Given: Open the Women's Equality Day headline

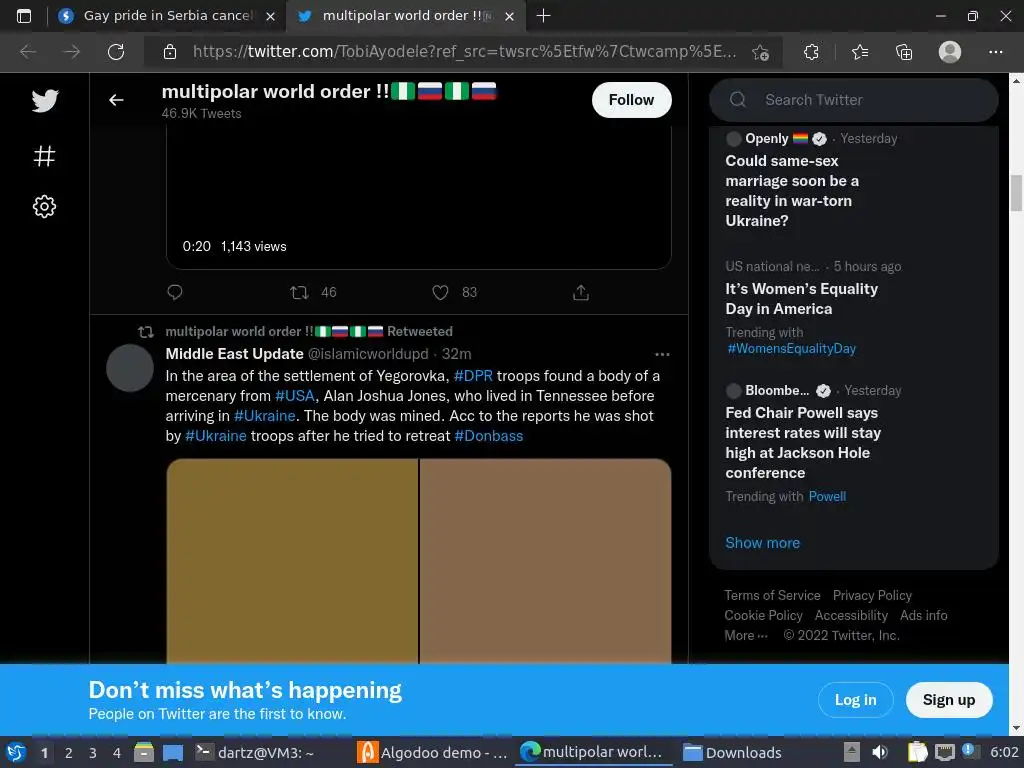Looking at the screenshot, I should (801, 298).
